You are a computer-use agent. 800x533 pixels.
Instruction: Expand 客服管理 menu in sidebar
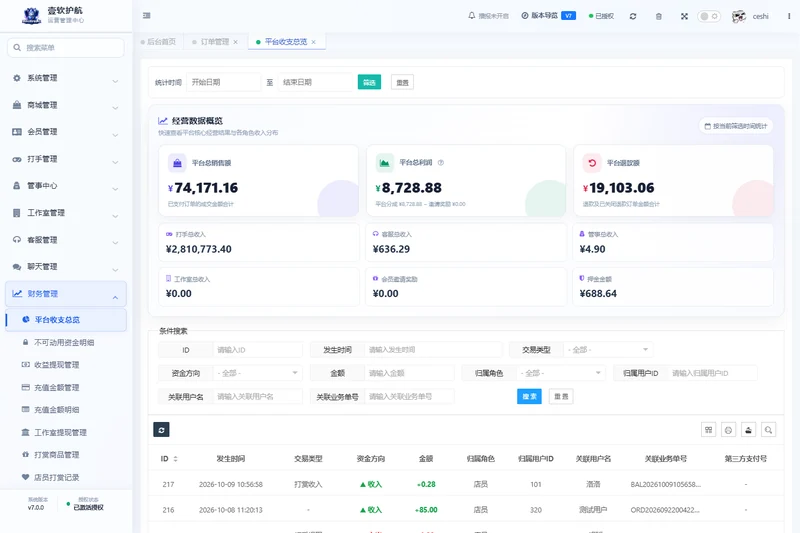[66, 240]
